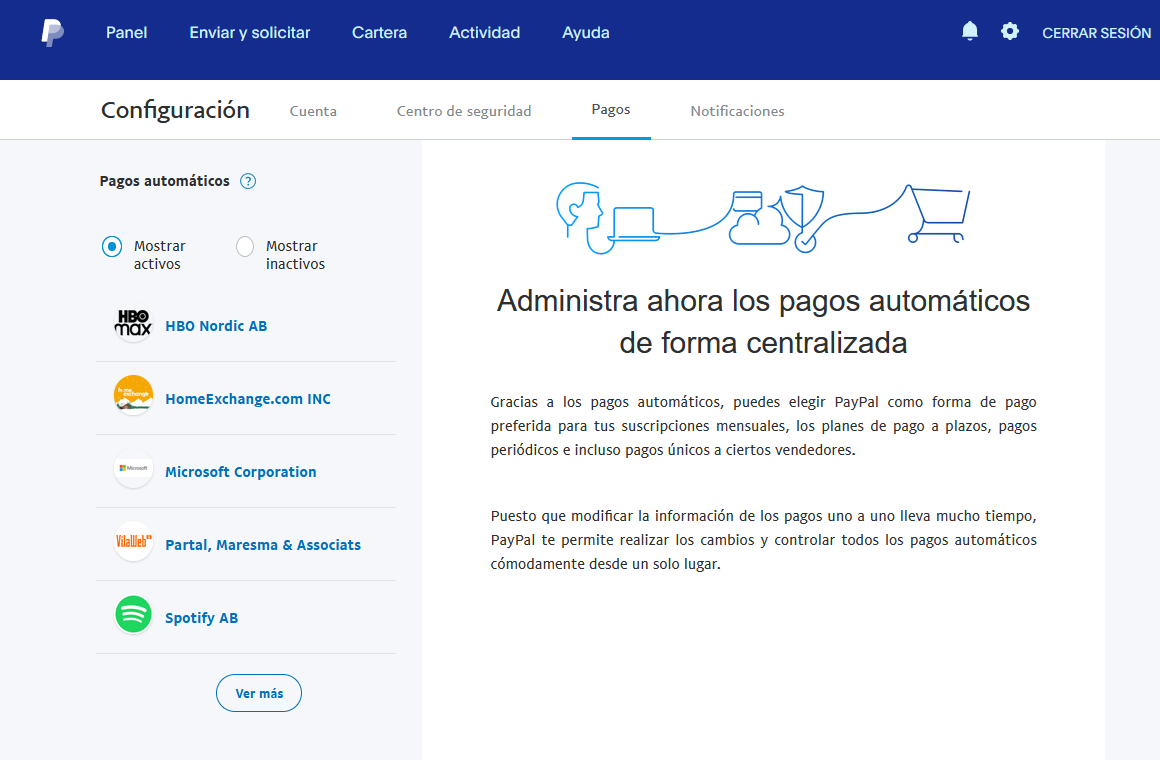Viewport: 1160px width, 760px height.
Task: Open the Spotify AB payment link
Action: pos(201,618)
